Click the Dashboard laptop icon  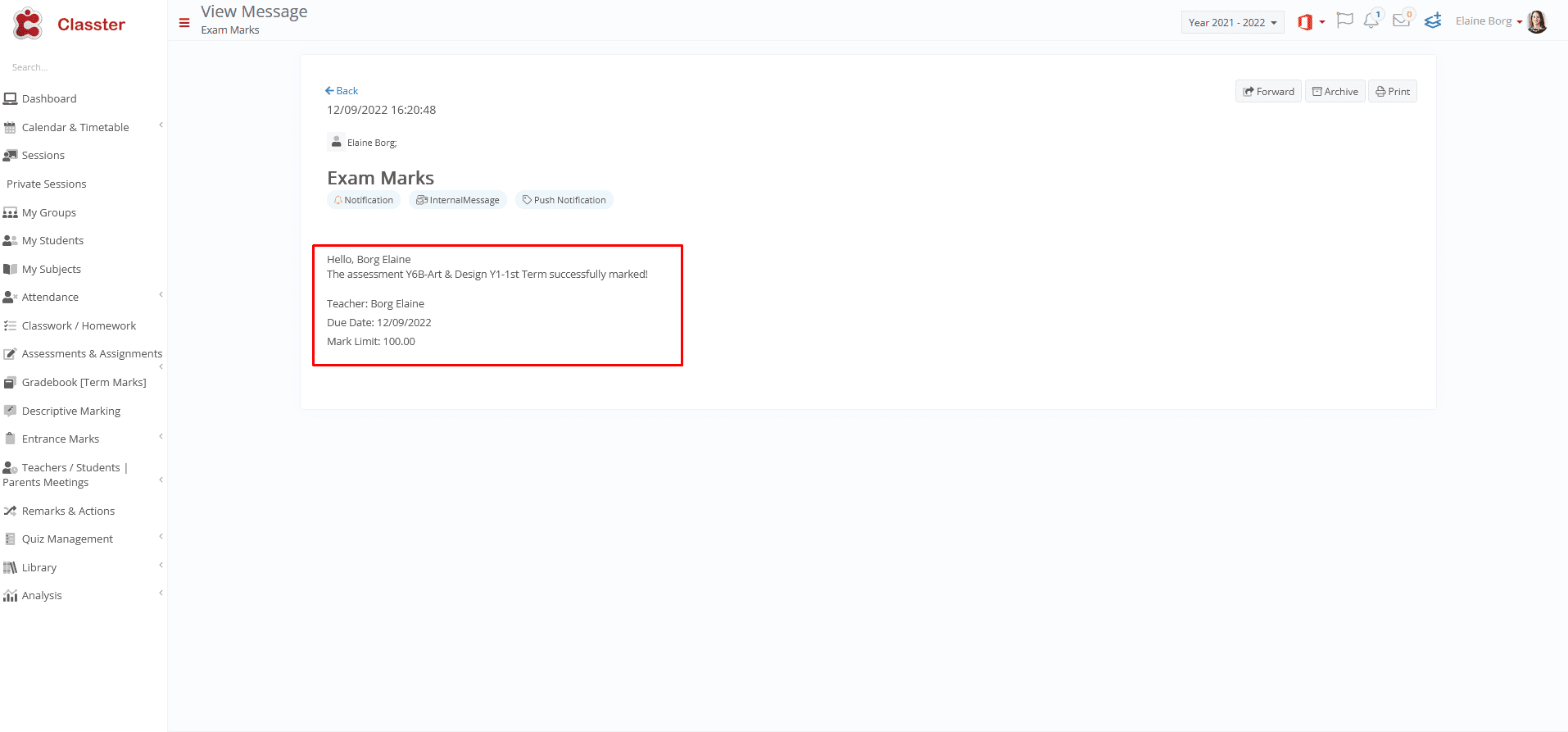tap(10, 98)
